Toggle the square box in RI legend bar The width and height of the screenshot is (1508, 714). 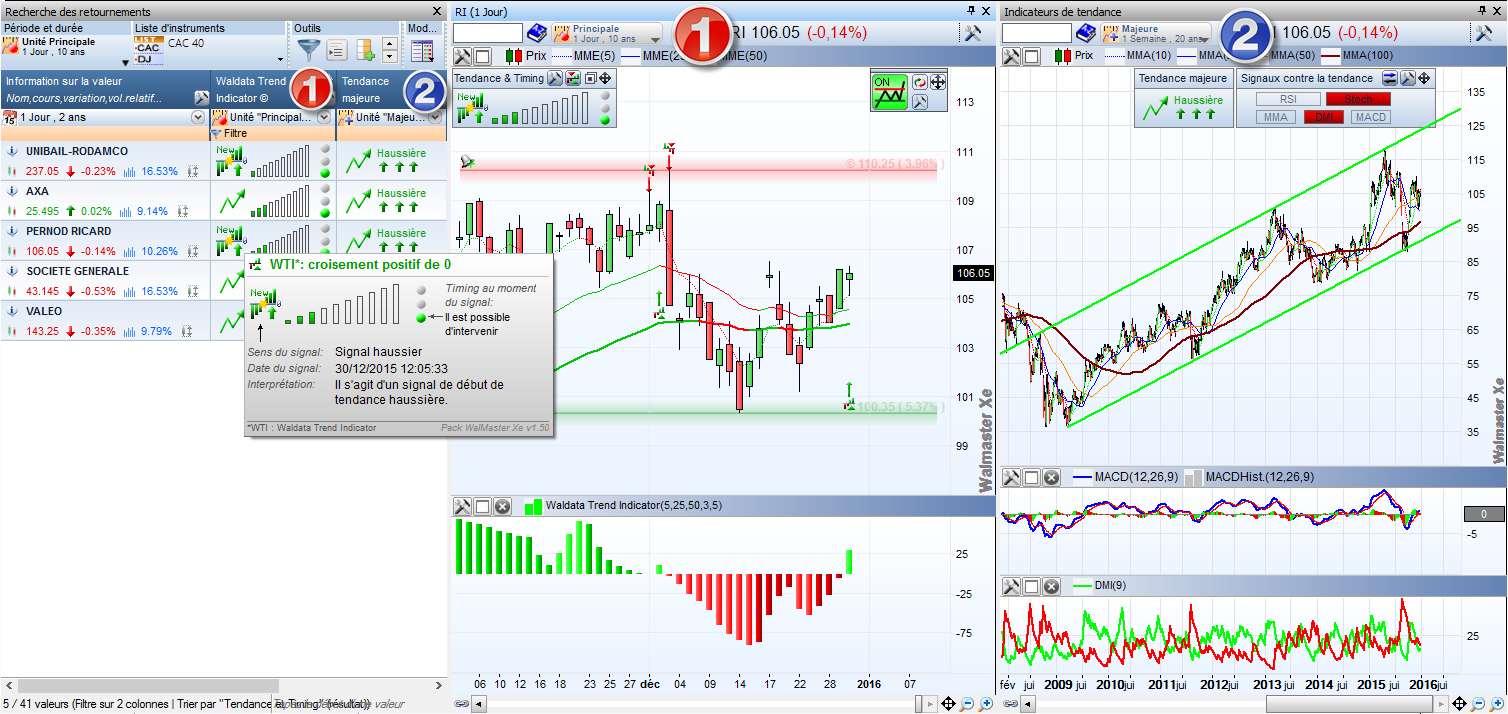pyautogui.click(x=483, y=56)
